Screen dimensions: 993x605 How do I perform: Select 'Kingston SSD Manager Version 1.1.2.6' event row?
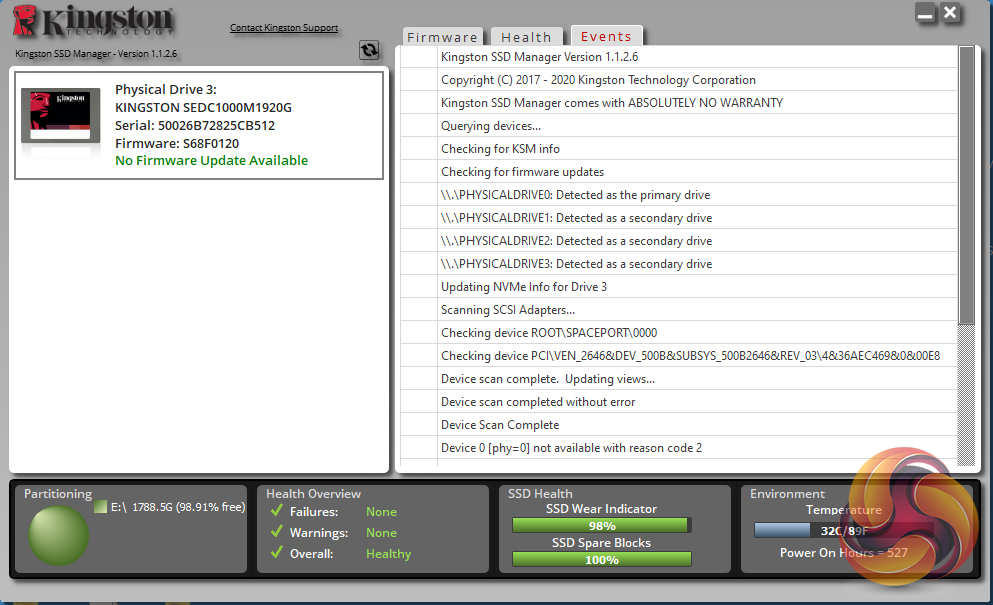pyautogui.click(x=679, y=57)
